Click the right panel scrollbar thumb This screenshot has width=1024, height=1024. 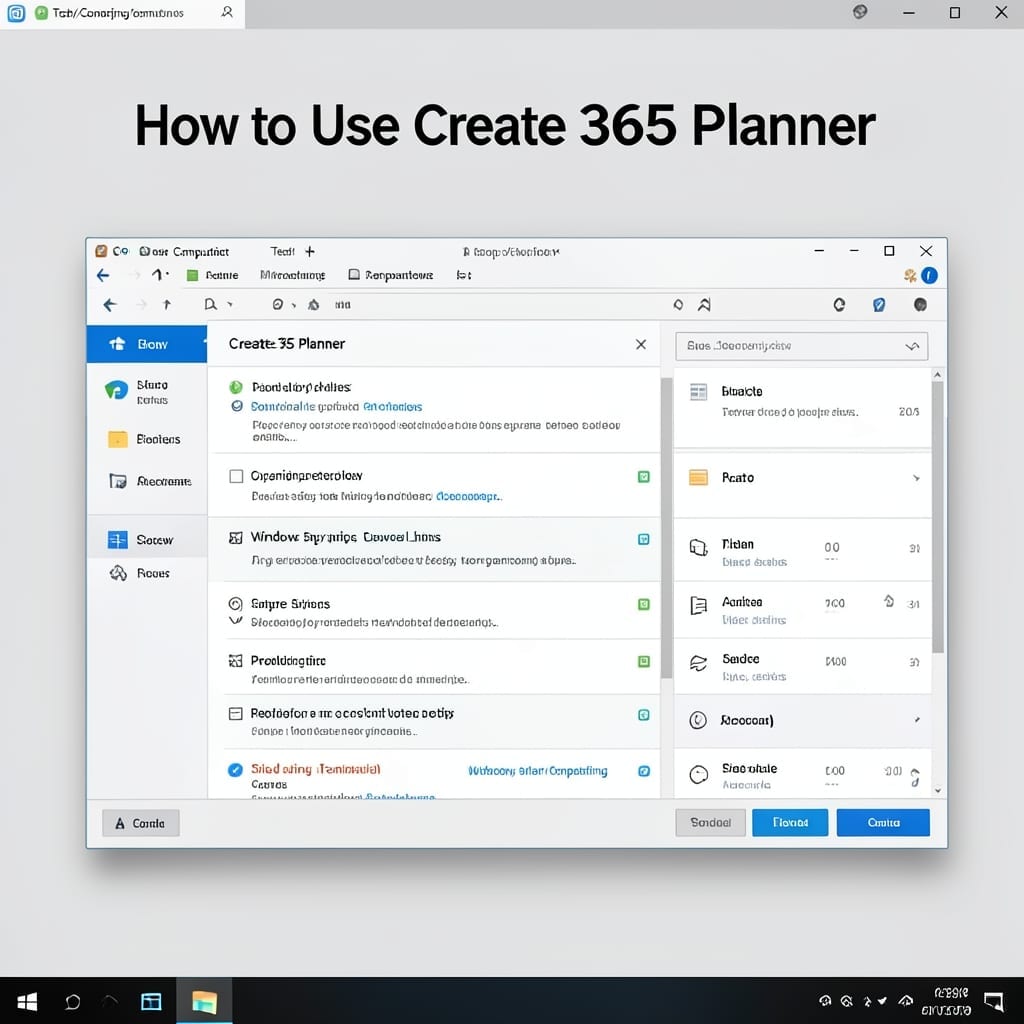938,517
